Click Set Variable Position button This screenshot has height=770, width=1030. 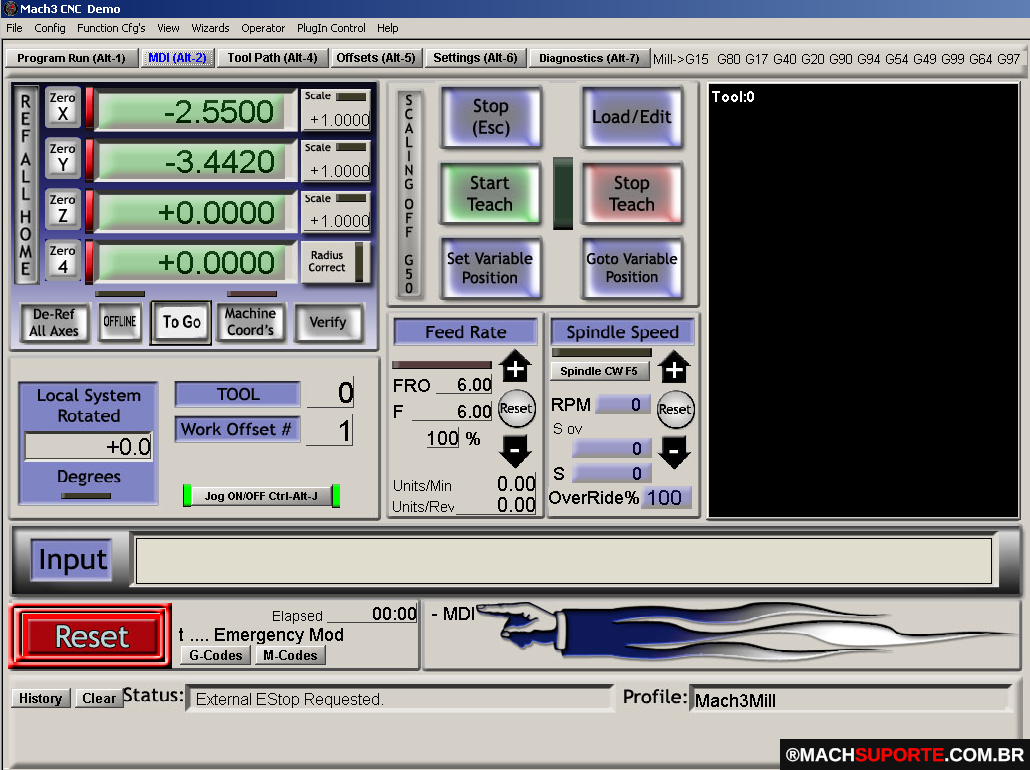point(490,268)
